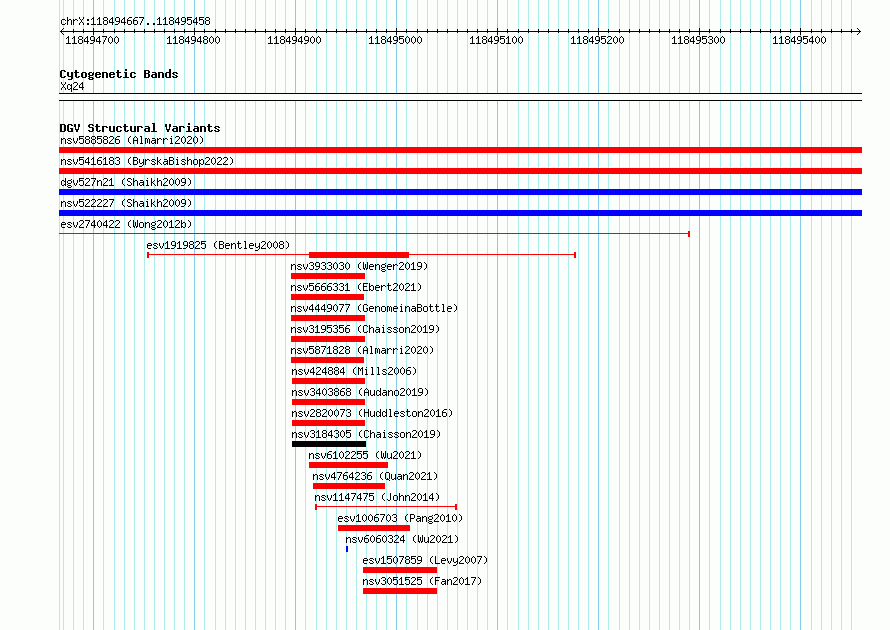Open nsv5416183 (ByrskaBishop2022) variant label
Screen dimensions: 890x630
(x=147, y=161)
